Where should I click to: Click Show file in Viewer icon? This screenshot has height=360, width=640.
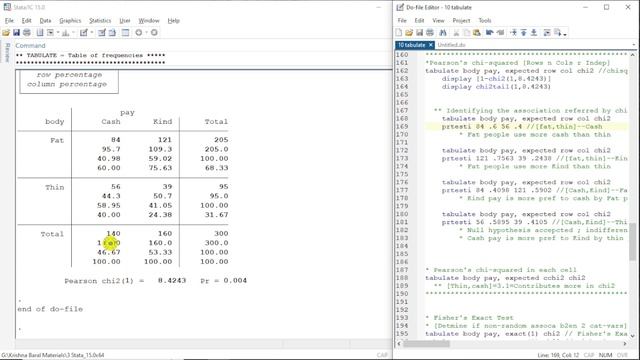click(547, 33)
